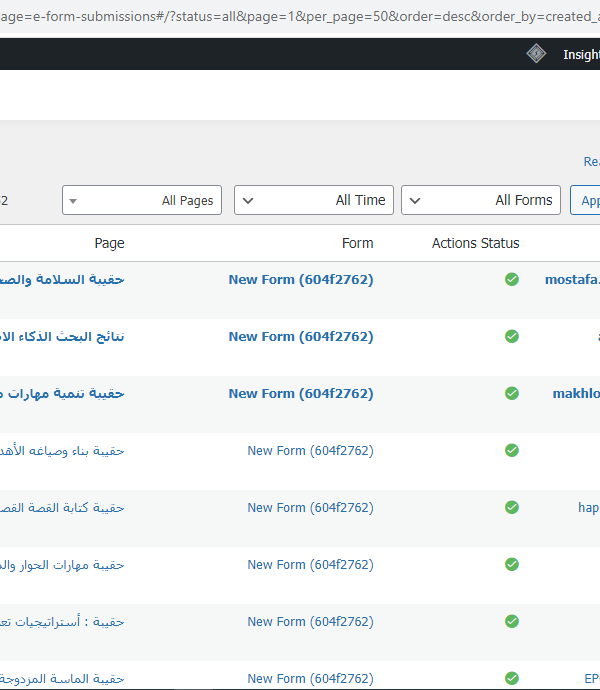Click the Insights diamond icon in admin bar
This screenshot has width=600, height=690.
[536, 54]
